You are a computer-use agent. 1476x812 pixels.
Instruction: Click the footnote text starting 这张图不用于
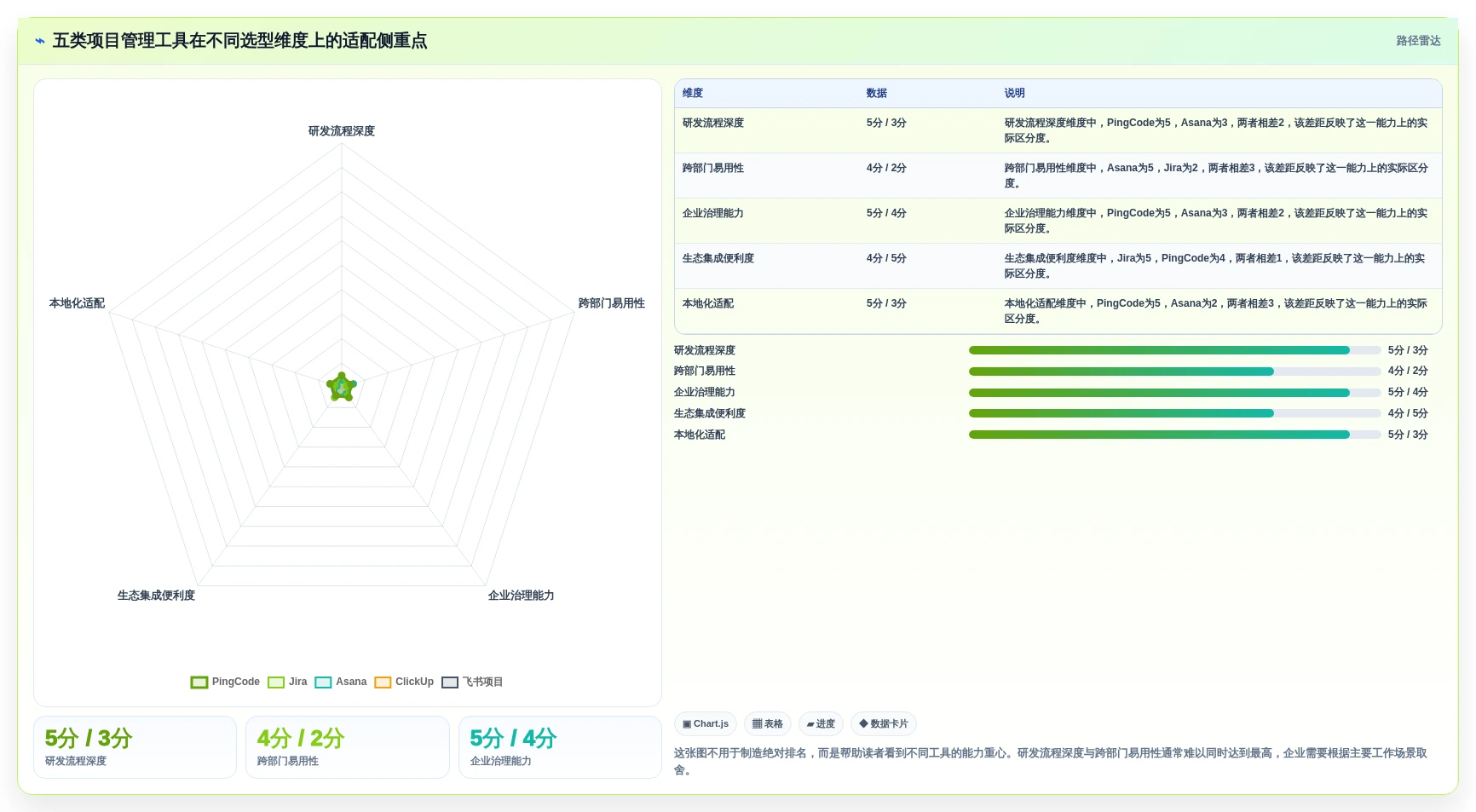pos(1051,762)
